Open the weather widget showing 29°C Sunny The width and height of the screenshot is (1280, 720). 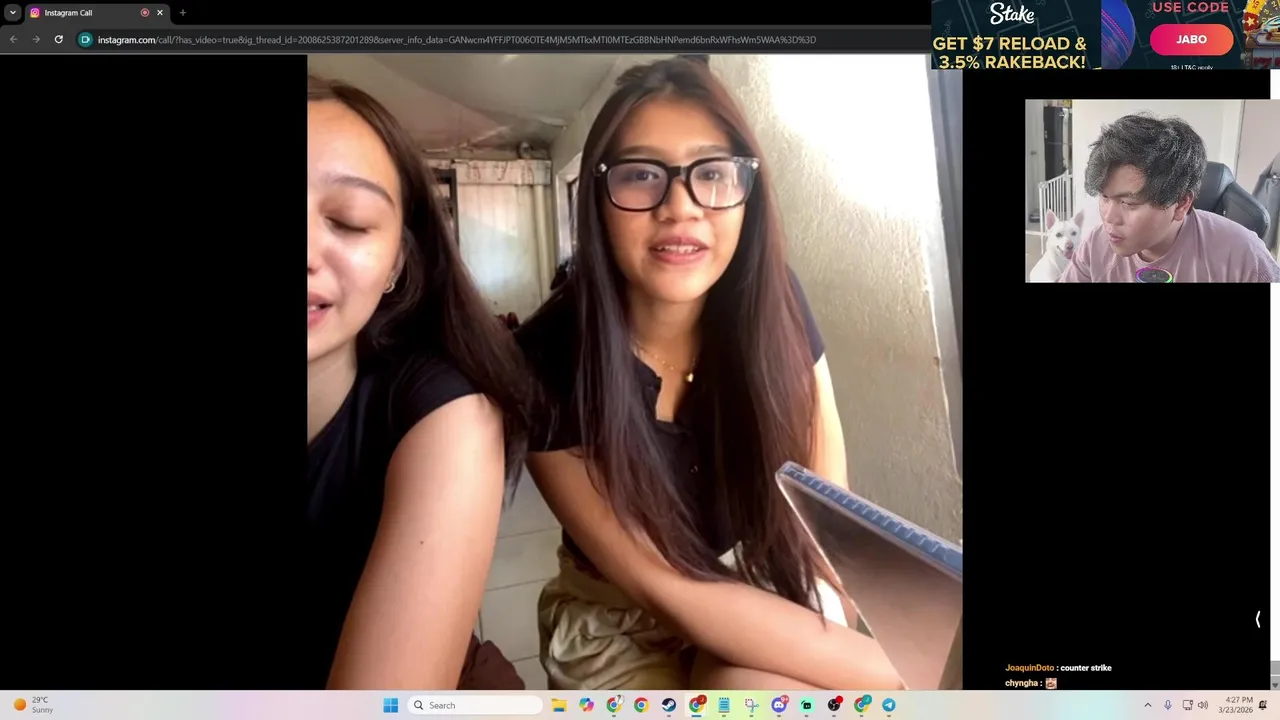[x=33, y=705]
